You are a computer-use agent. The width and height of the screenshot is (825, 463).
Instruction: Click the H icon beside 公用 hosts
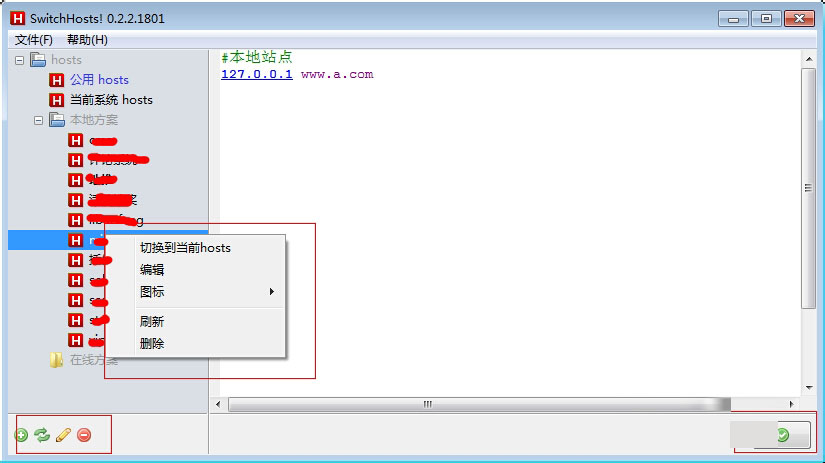(56, 80)
